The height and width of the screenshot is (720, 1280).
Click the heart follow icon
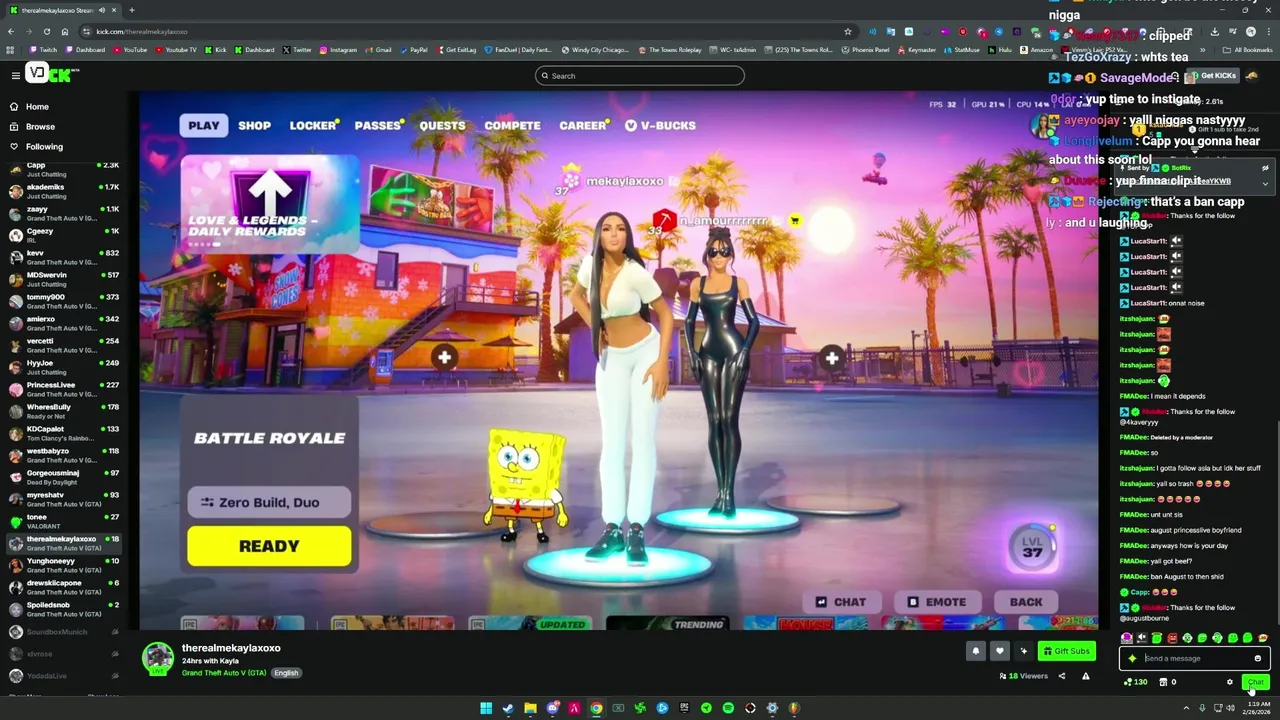click(999, 651)
